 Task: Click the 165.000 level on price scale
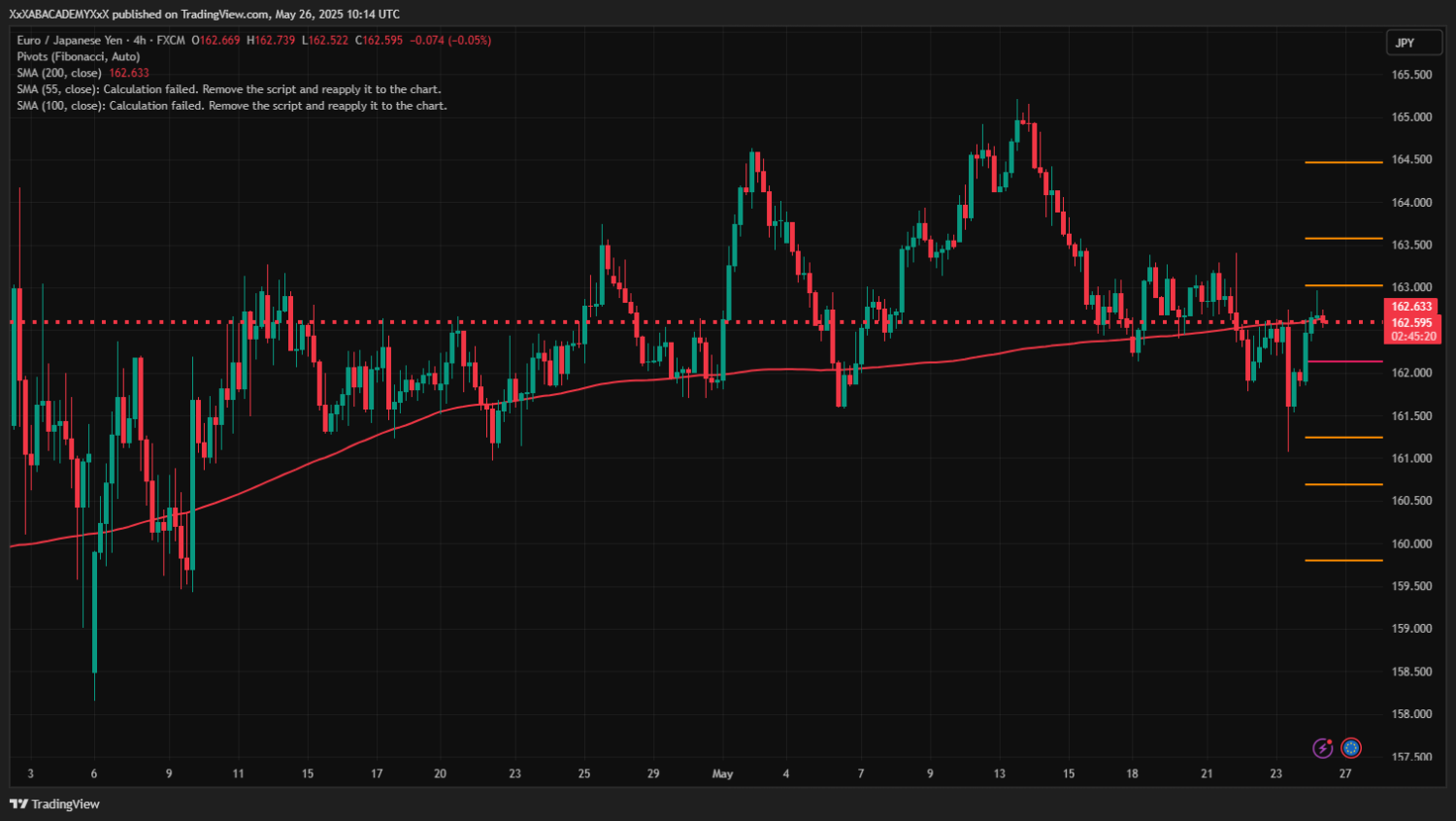(1411, 117)
